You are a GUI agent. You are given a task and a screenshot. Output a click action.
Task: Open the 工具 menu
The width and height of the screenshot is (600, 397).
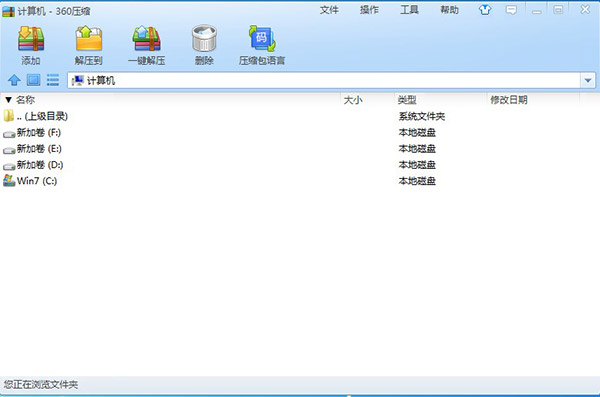point(409,10)
